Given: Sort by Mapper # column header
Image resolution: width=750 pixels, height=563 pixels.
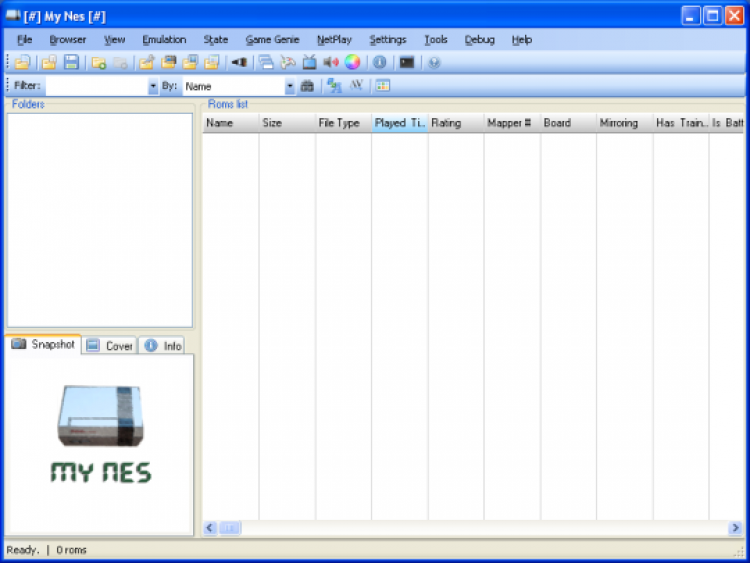Looking at the screenshot, I should click(512, 123).
